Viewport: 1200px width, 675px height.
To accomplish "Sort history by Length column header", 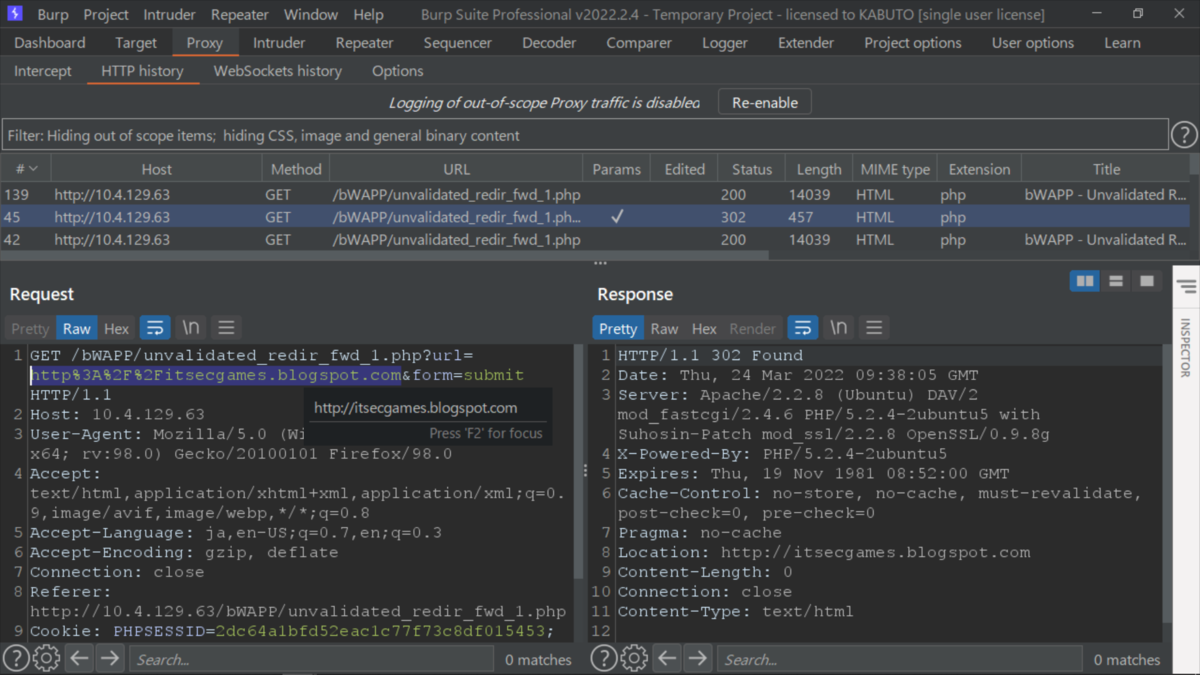I will click(x=819, y=169).
